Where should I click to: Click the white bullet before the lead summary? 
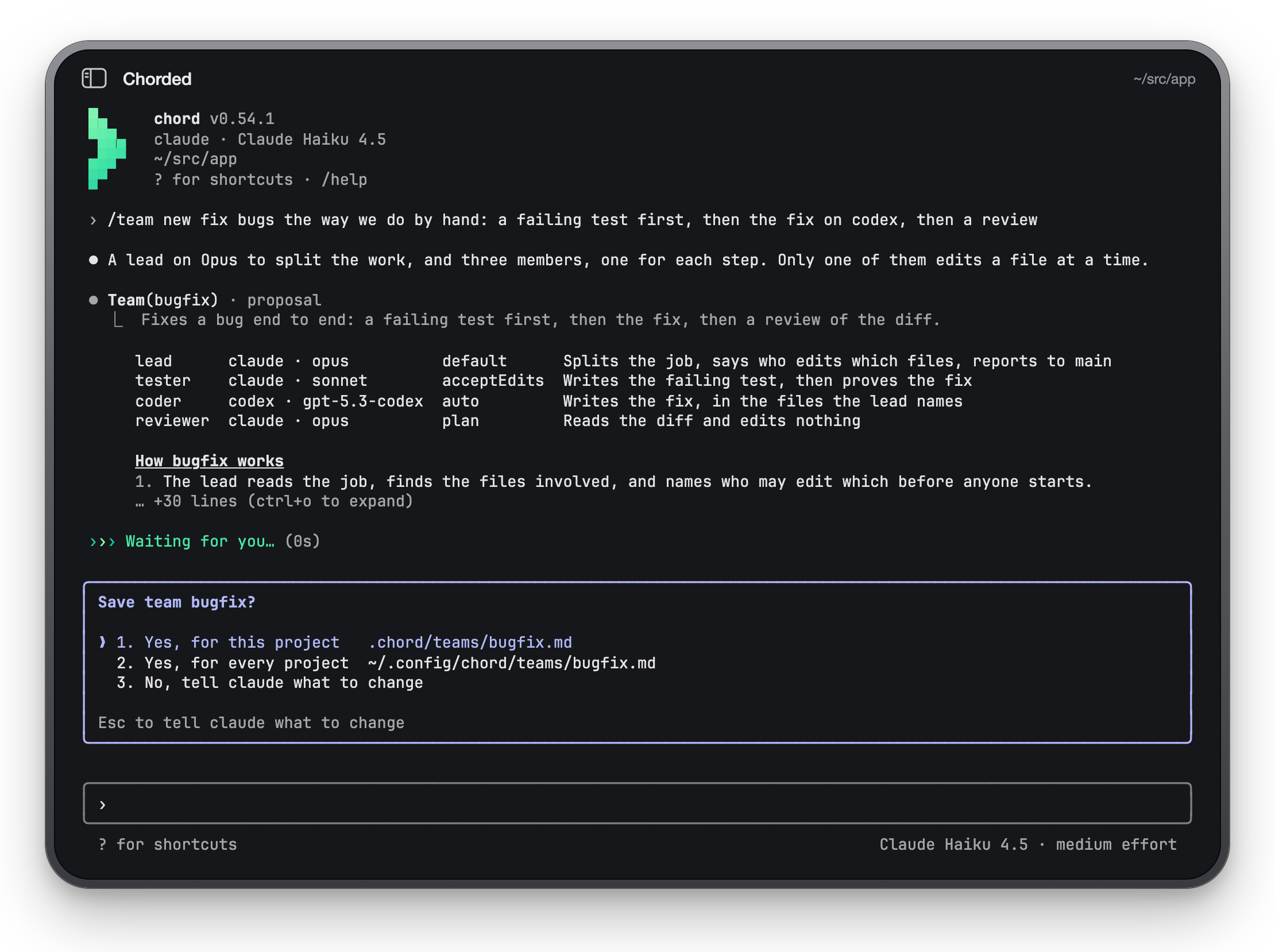click(94, 260)
